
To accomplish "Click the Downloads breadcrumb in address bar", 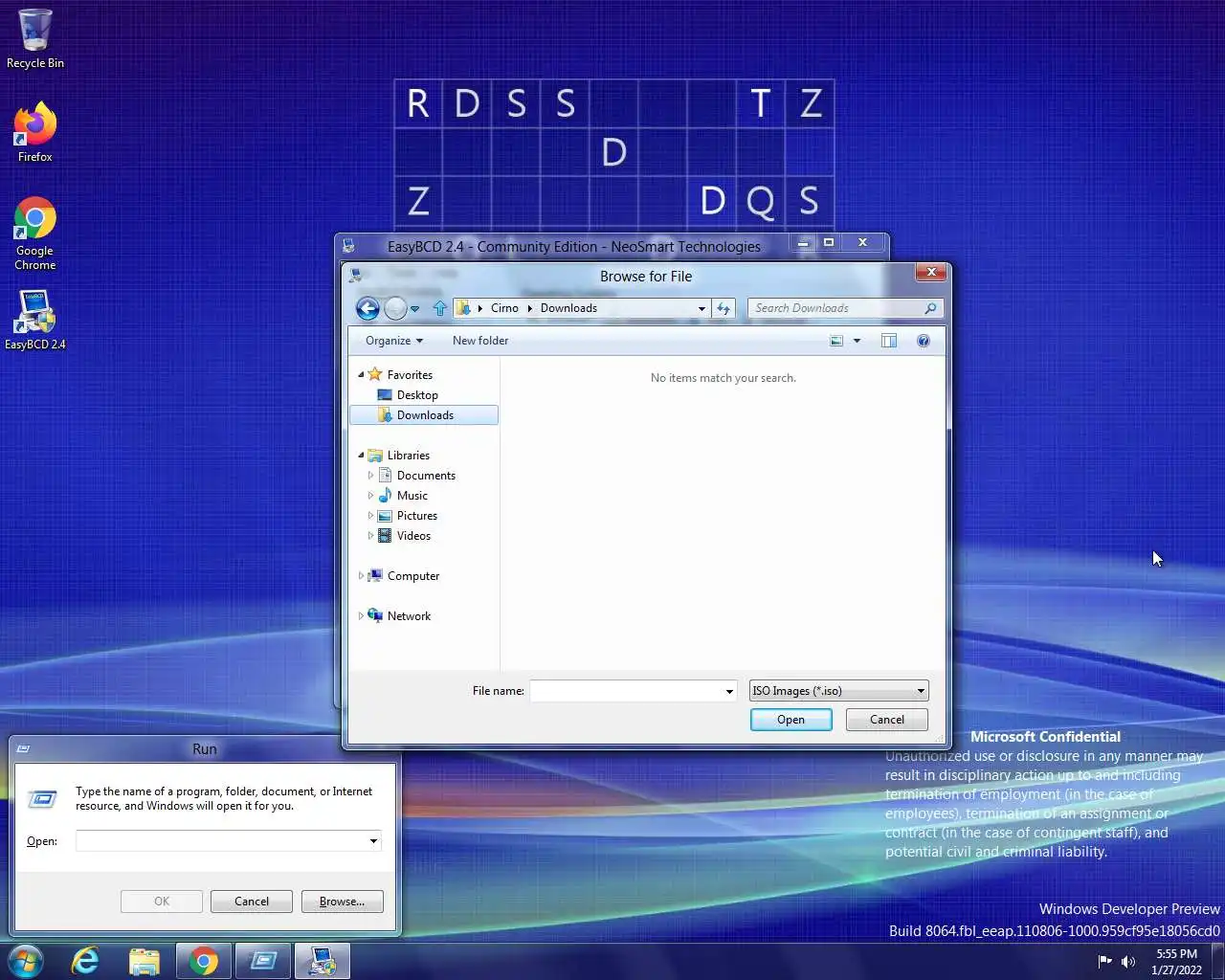I will pyautogui.click(x=568, y=308).
